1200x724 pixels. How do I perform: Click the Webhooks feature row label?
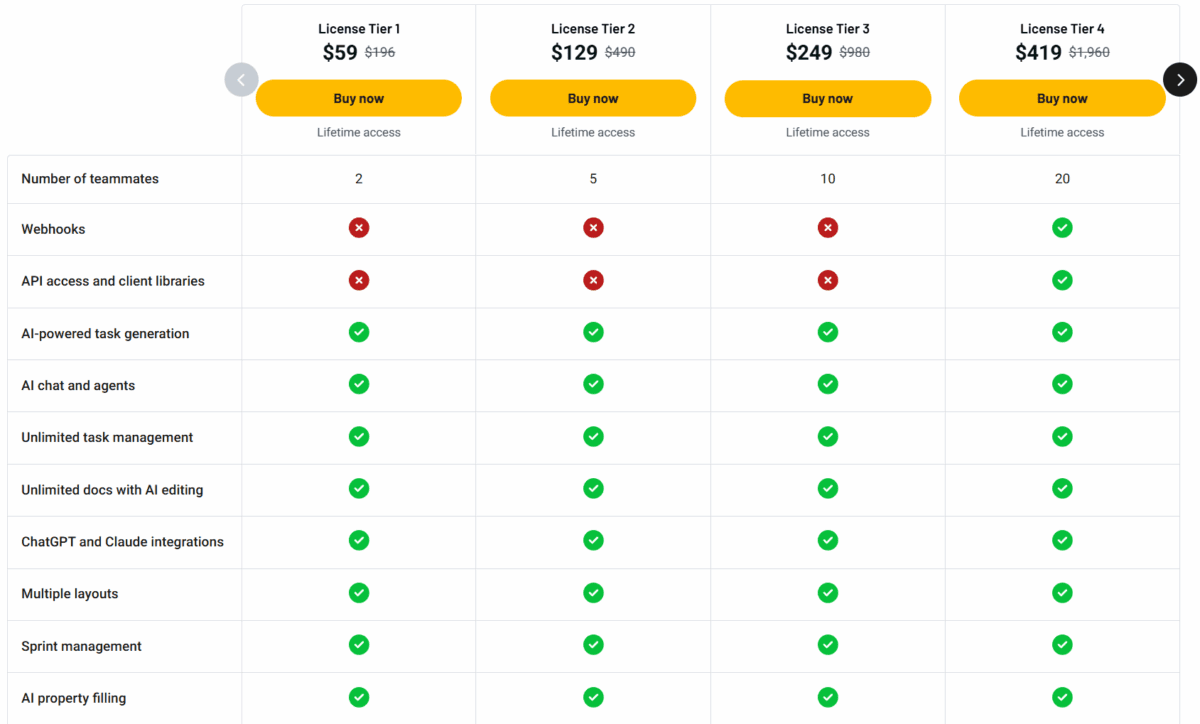coord(54,229)
